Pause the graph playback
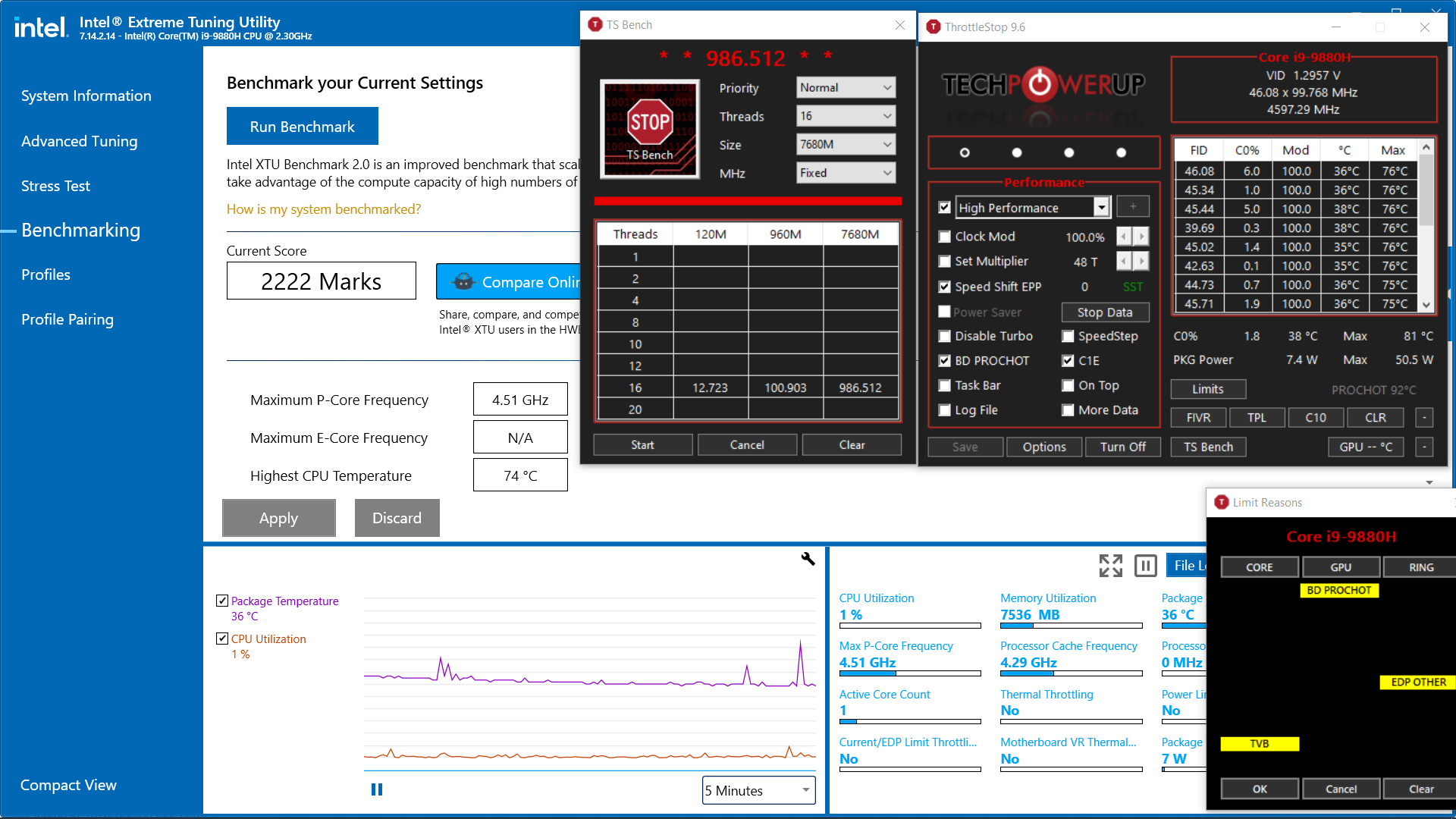The image size is (1456, 819). pyautogui.click(x=377, y=789)
